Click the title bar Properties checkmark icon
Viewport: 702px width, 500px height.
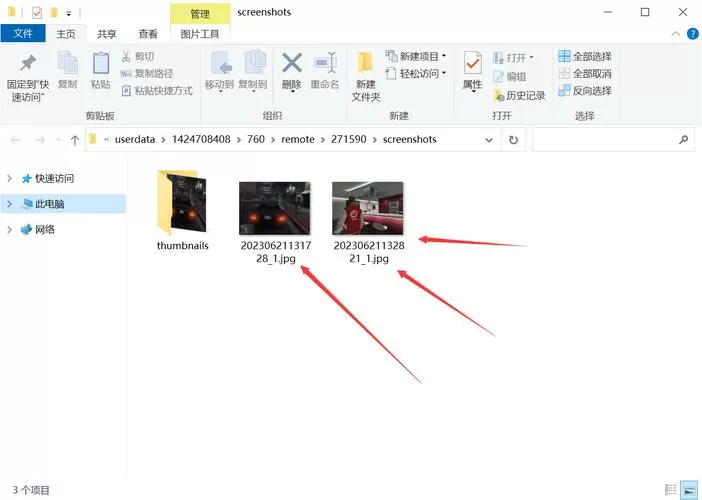[x=37, y=13]
